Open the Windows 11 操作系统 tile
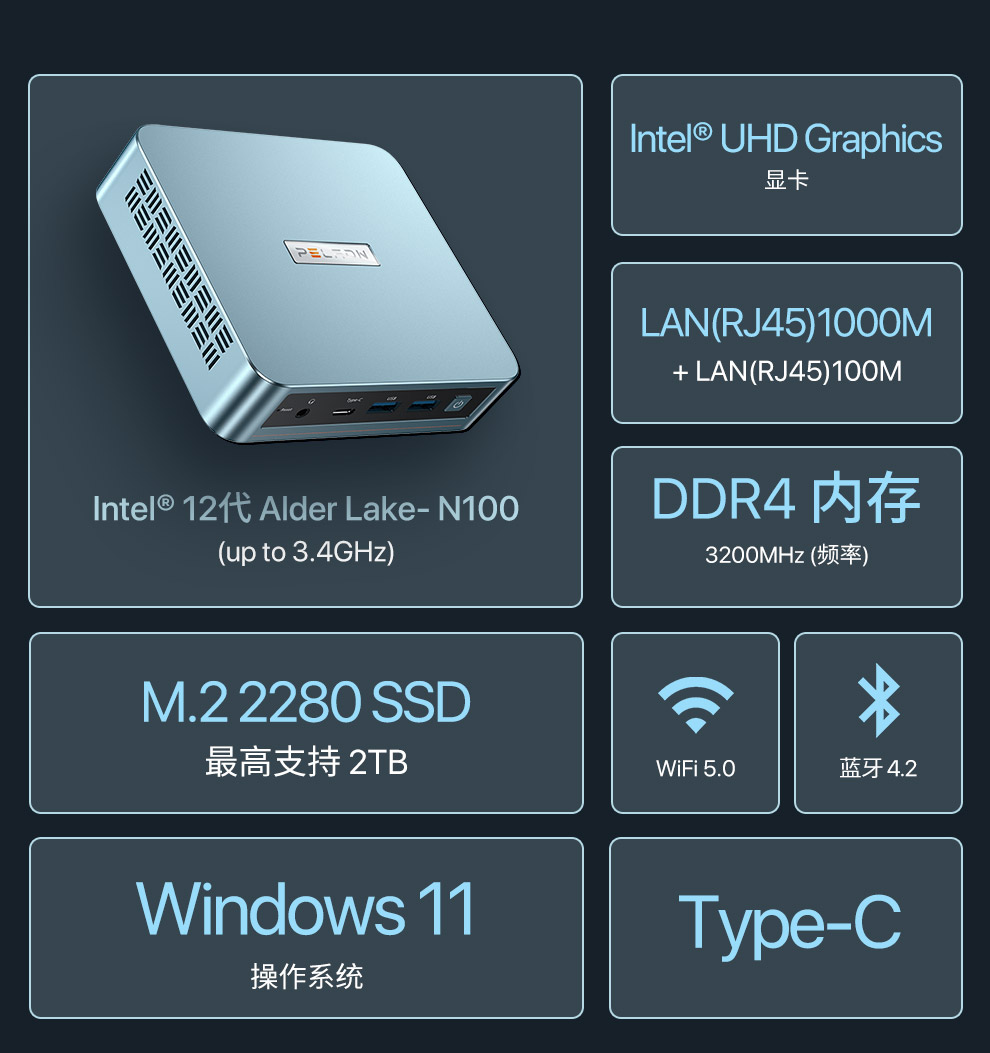Image resolution: width=990 pixels, height=1053 pixels. point(306,927)
